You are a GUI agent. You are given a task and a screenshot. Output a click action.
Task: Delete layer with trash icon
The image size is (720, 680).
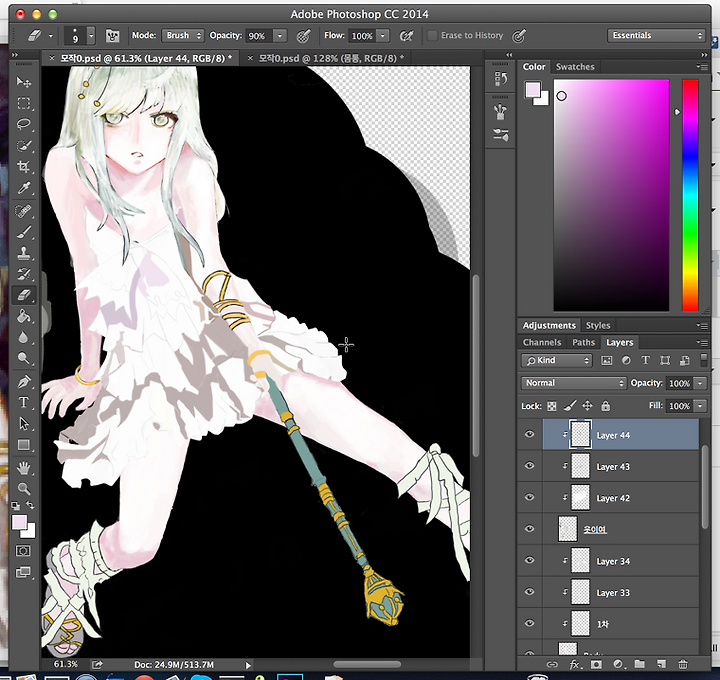tap(683, 664)
